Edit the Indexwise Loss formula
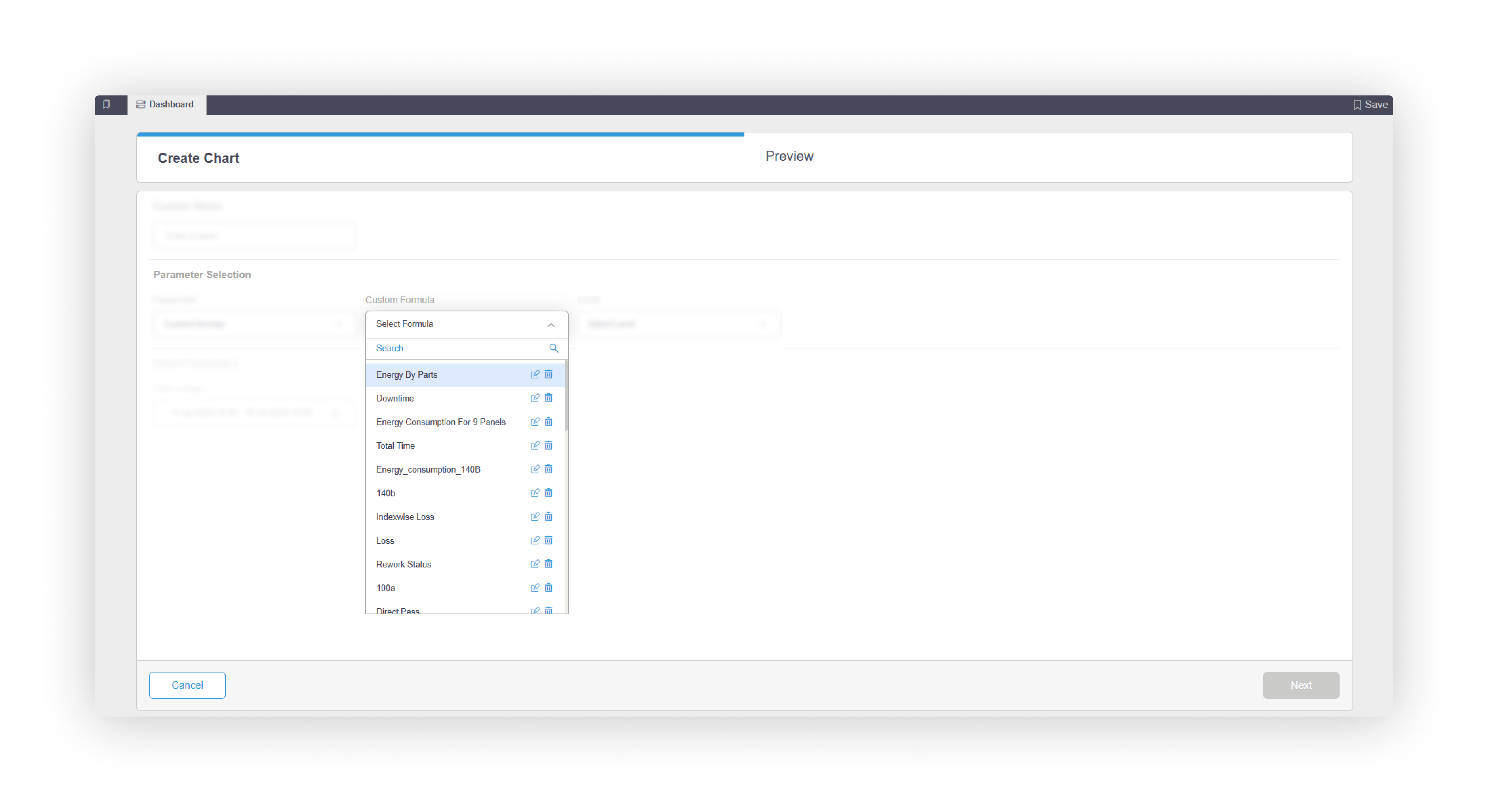Screen dimensions: 1488x812 click(x=535, y=516)
